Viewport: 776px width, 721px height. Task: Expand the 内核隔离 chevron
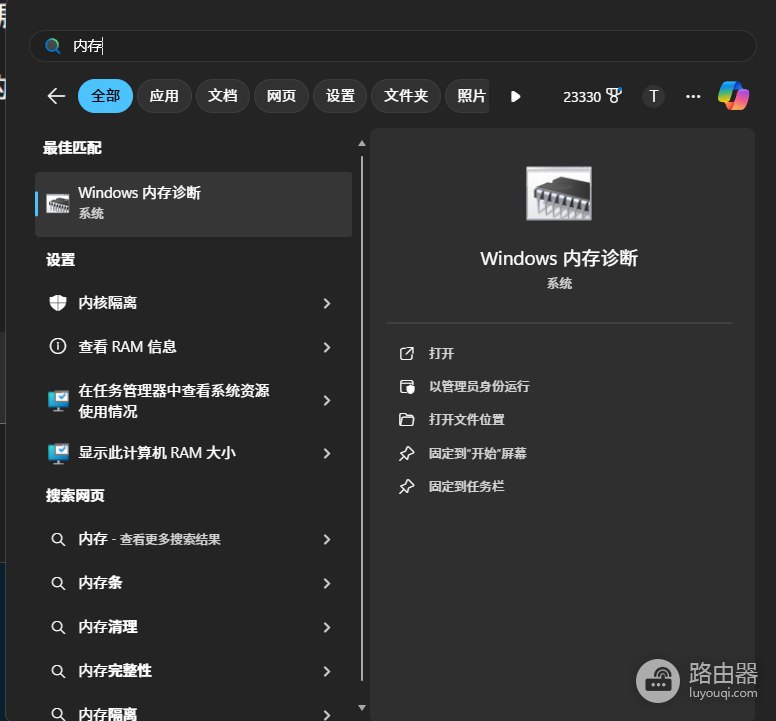[327, 303]
